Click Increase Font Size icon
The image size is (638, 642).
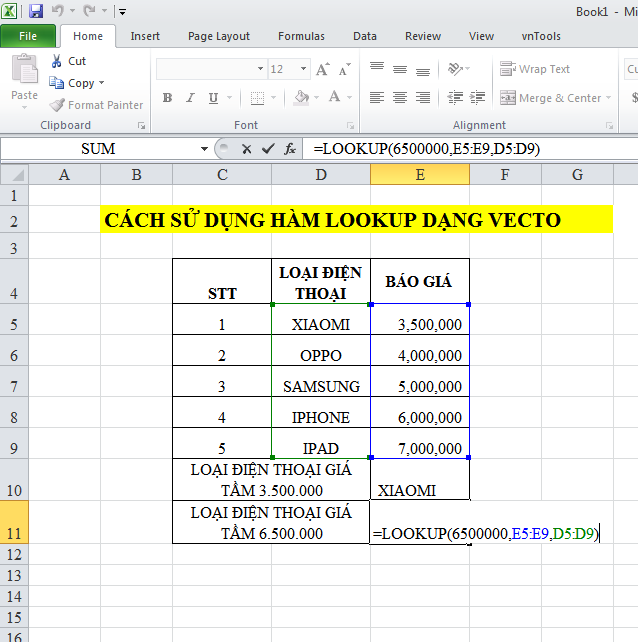[323, 69]
